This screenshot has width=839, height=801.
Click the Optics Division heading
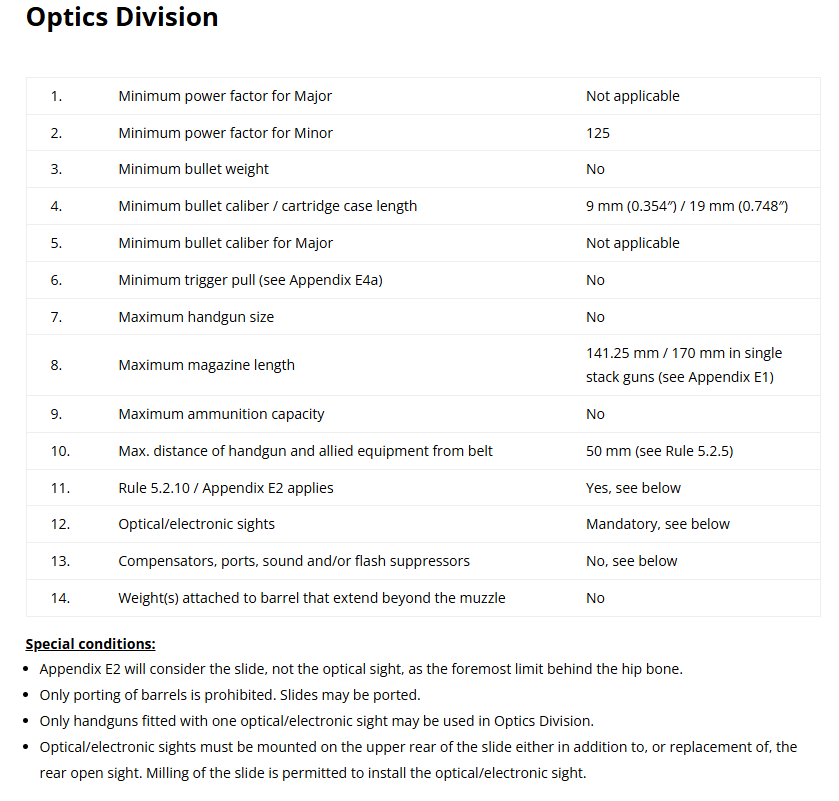point(121,17)
